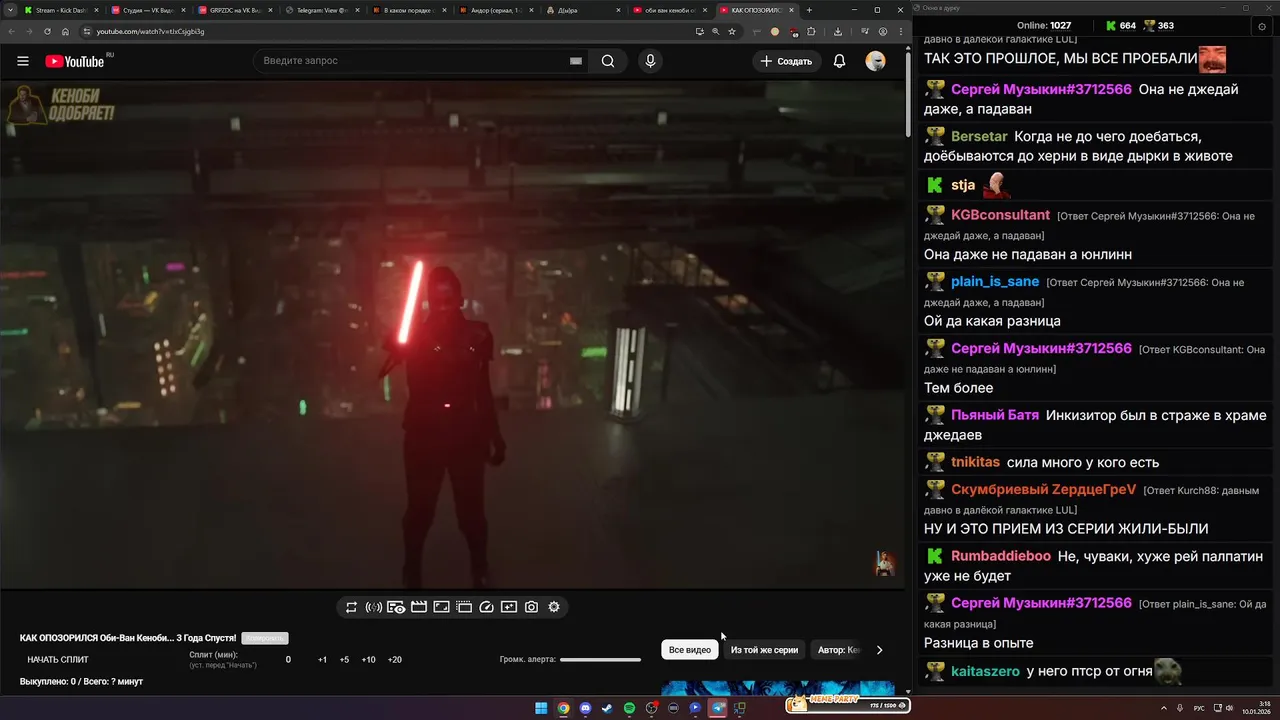
Task: Take a video screenshot with camera icon
Action: click(x=531, y=607)
